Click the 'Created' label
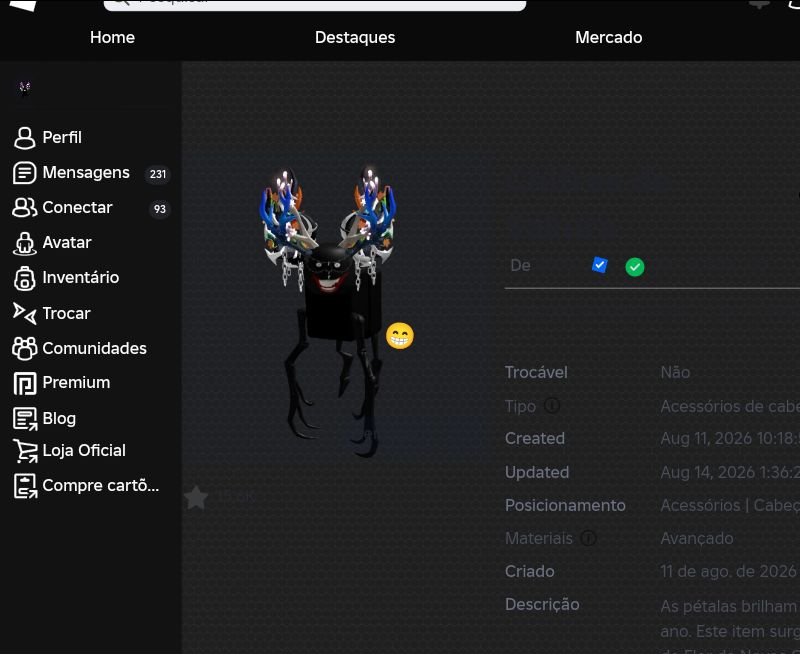This screenshot has width=800, height=669. tap(535, 439)
